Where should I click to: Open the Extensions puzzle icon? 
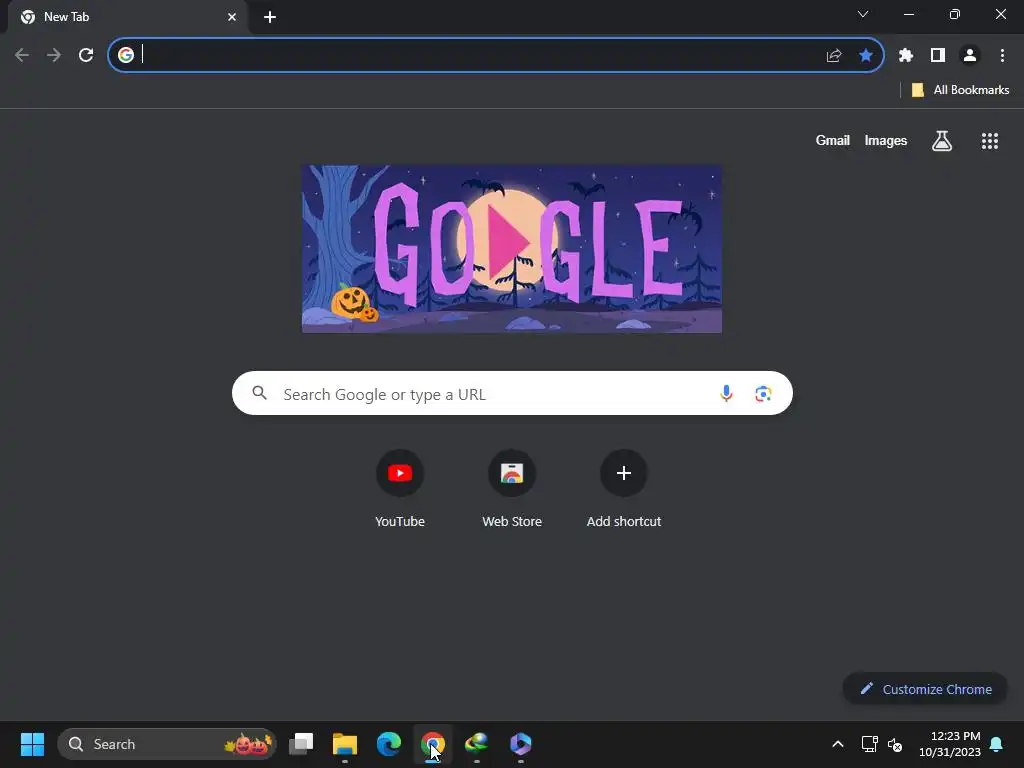pos(906,56)
